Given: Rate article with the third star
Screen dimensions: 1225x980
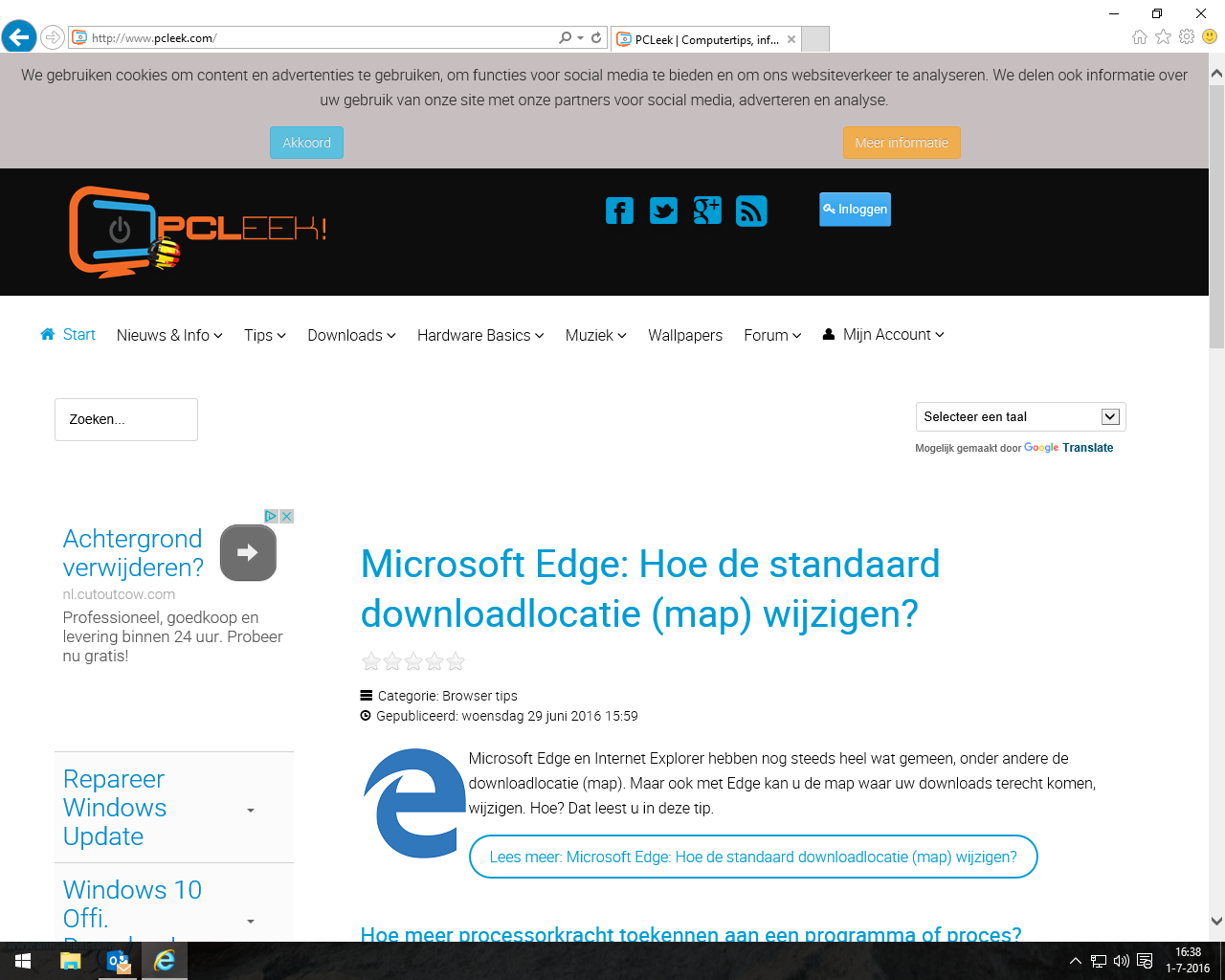Looking at the screenshot, I should (413, 661).
